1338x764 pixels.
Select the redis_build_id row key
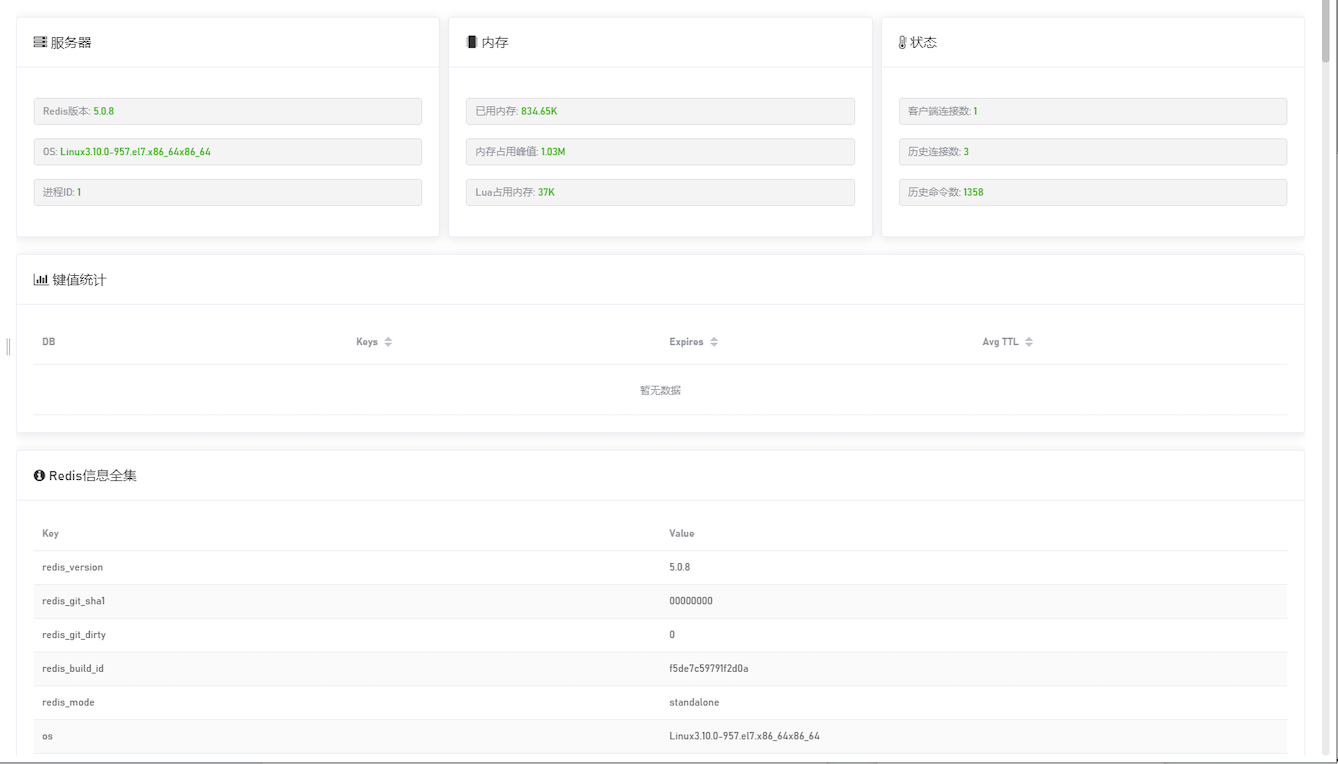[x=73, y=669]
